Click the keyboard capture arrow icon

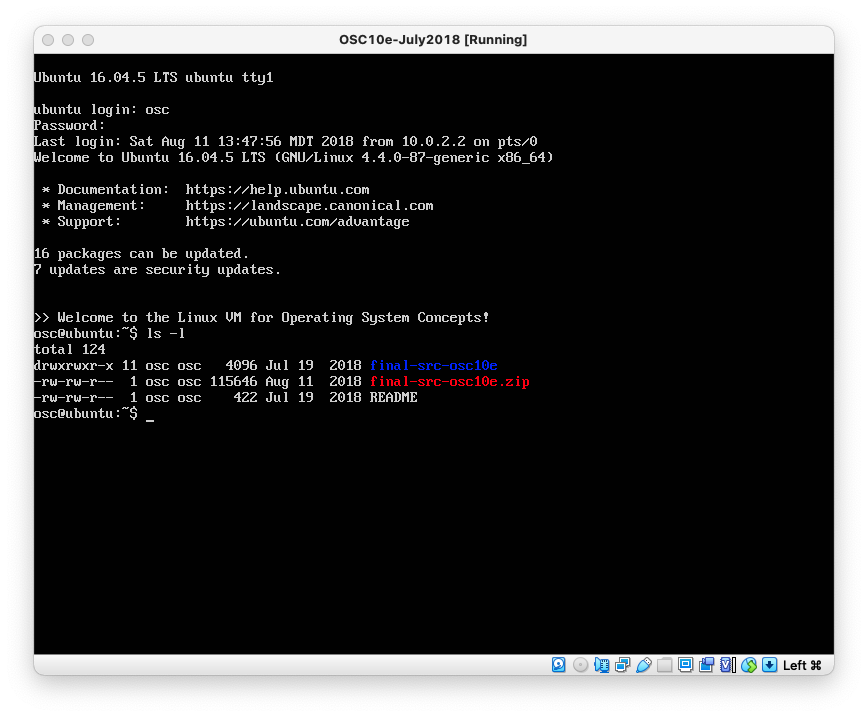click(769, 665)
